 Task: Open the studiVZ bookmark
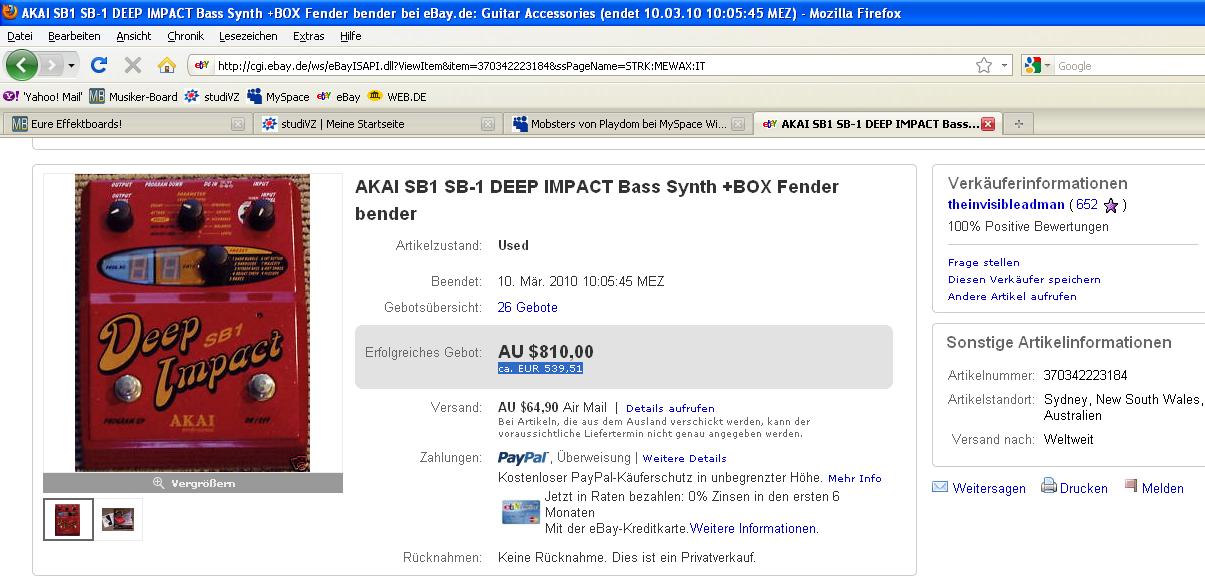tap(212, 97)
